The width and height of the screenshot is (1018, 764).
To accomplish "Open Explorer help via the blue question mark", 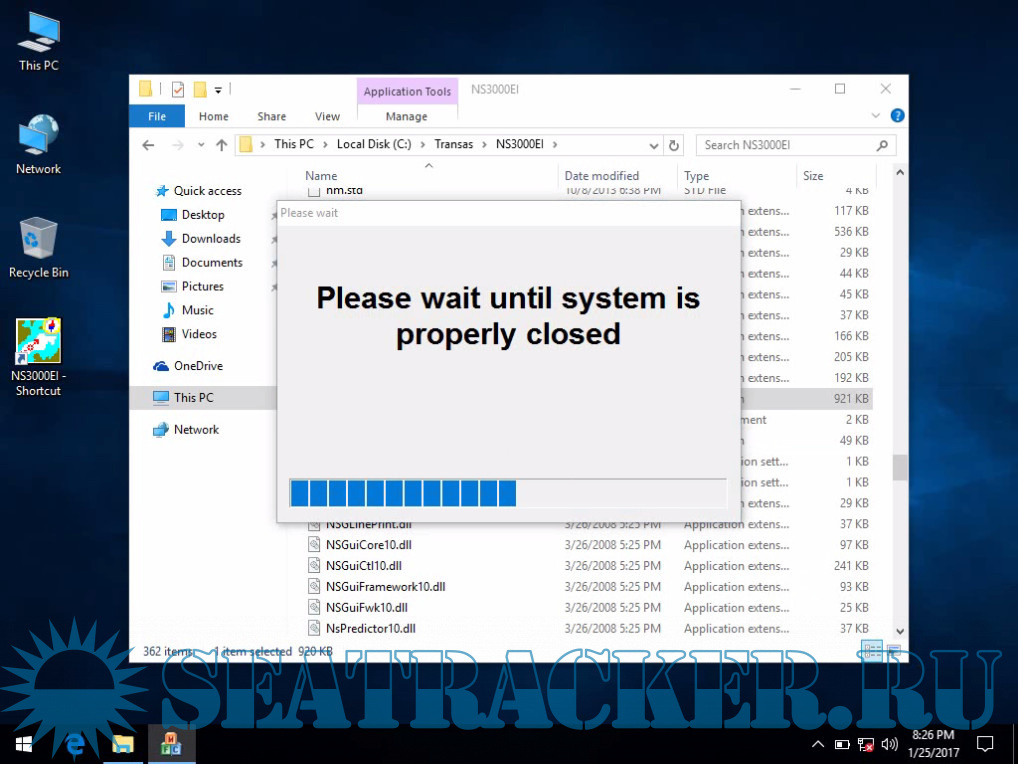I will tap(897, 116).
